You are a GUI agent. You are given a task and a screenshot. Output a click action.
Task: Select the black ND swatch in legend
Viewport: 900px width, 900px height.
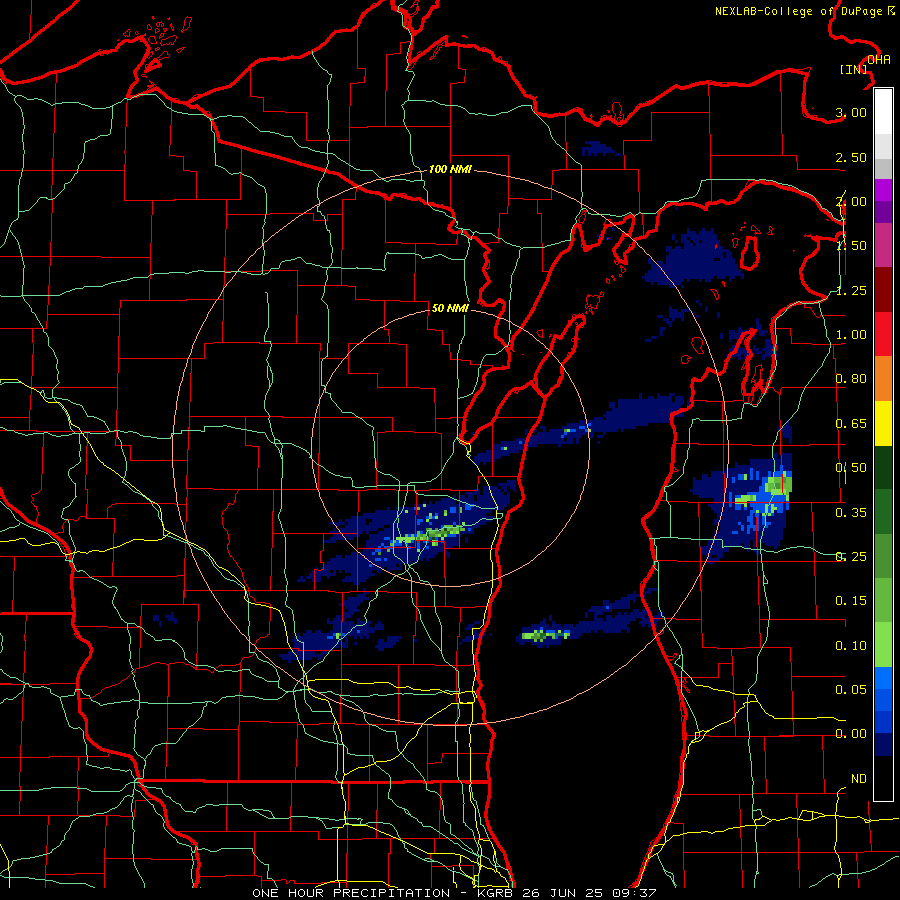[883, 778]
